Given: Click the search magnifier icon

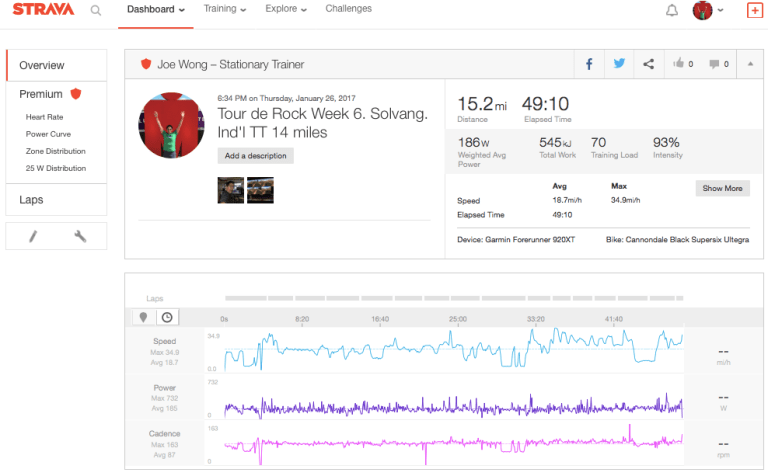Looking at the screenshot, I should [x=96, y=11].
